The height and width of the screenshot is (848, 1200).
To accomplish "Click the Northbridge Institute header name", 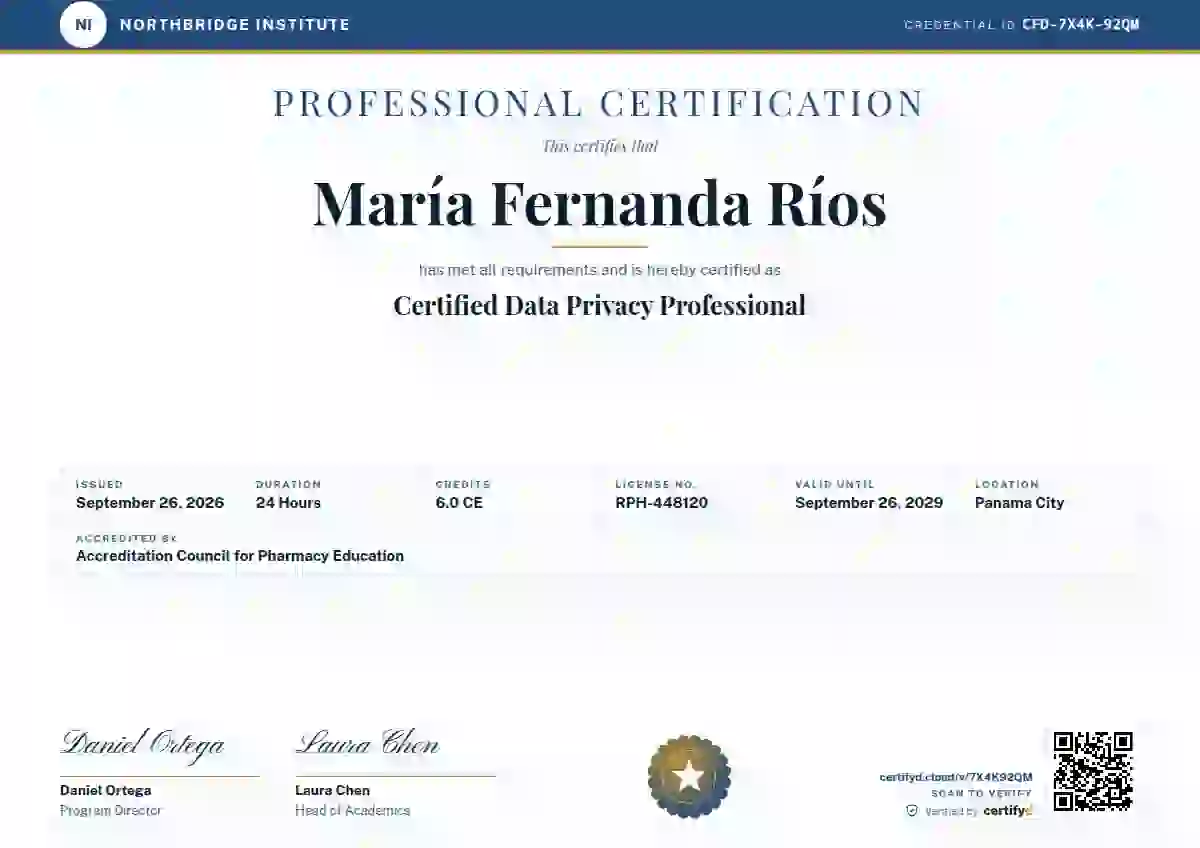I will 235,24.
